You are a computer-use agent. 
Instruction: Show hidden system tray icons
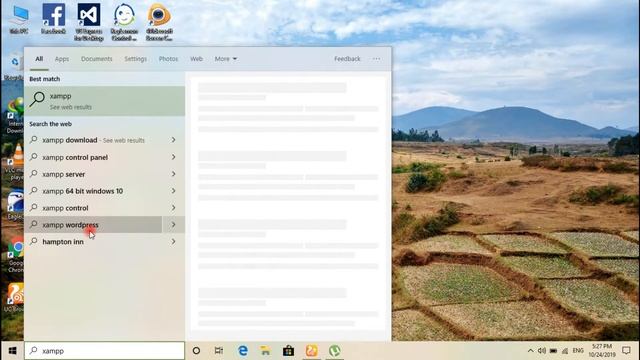point(530,351)
